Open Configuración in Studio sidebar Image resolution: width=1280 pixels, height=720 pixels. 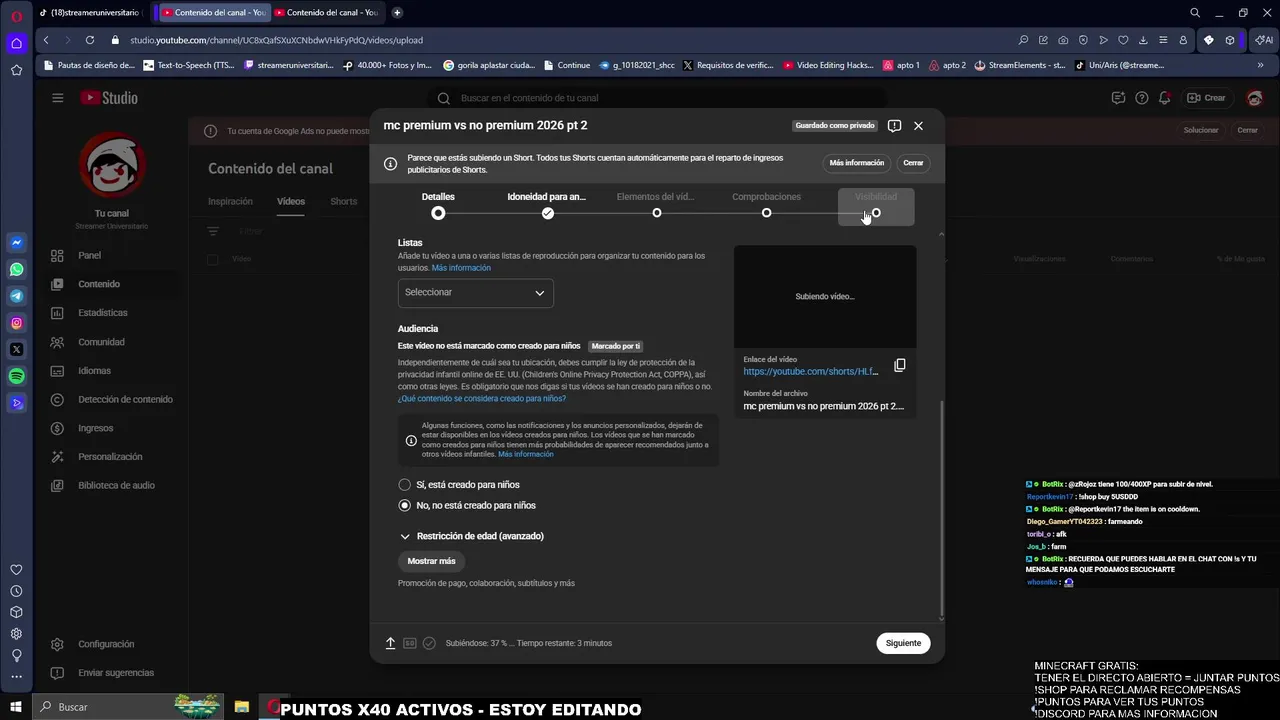106,644
